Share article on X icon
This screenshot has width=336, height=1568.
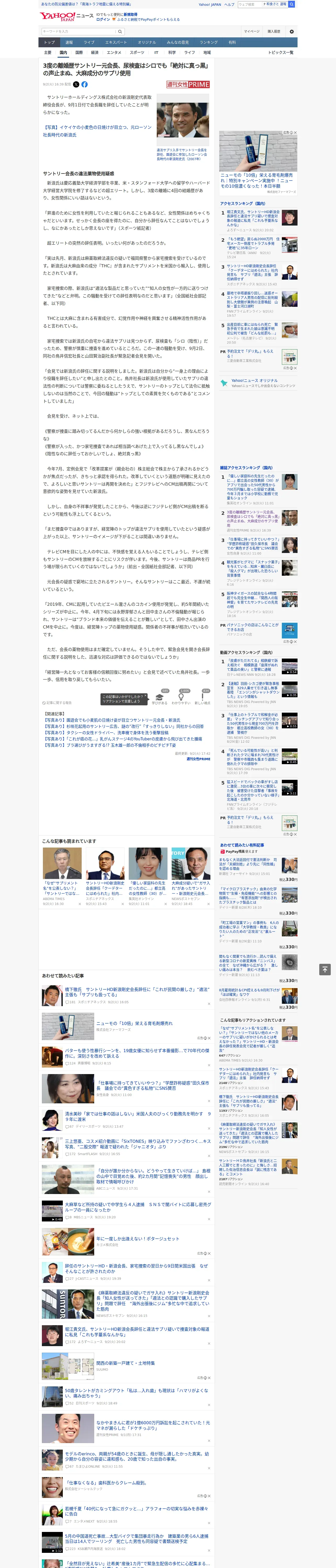point(76,85)
